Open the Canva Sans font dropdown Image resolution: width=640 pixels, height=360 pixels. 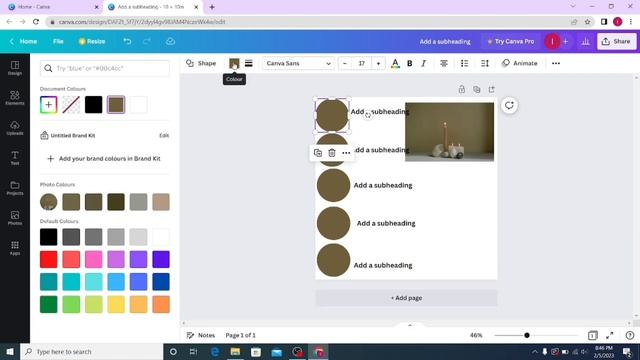[298, 63]
